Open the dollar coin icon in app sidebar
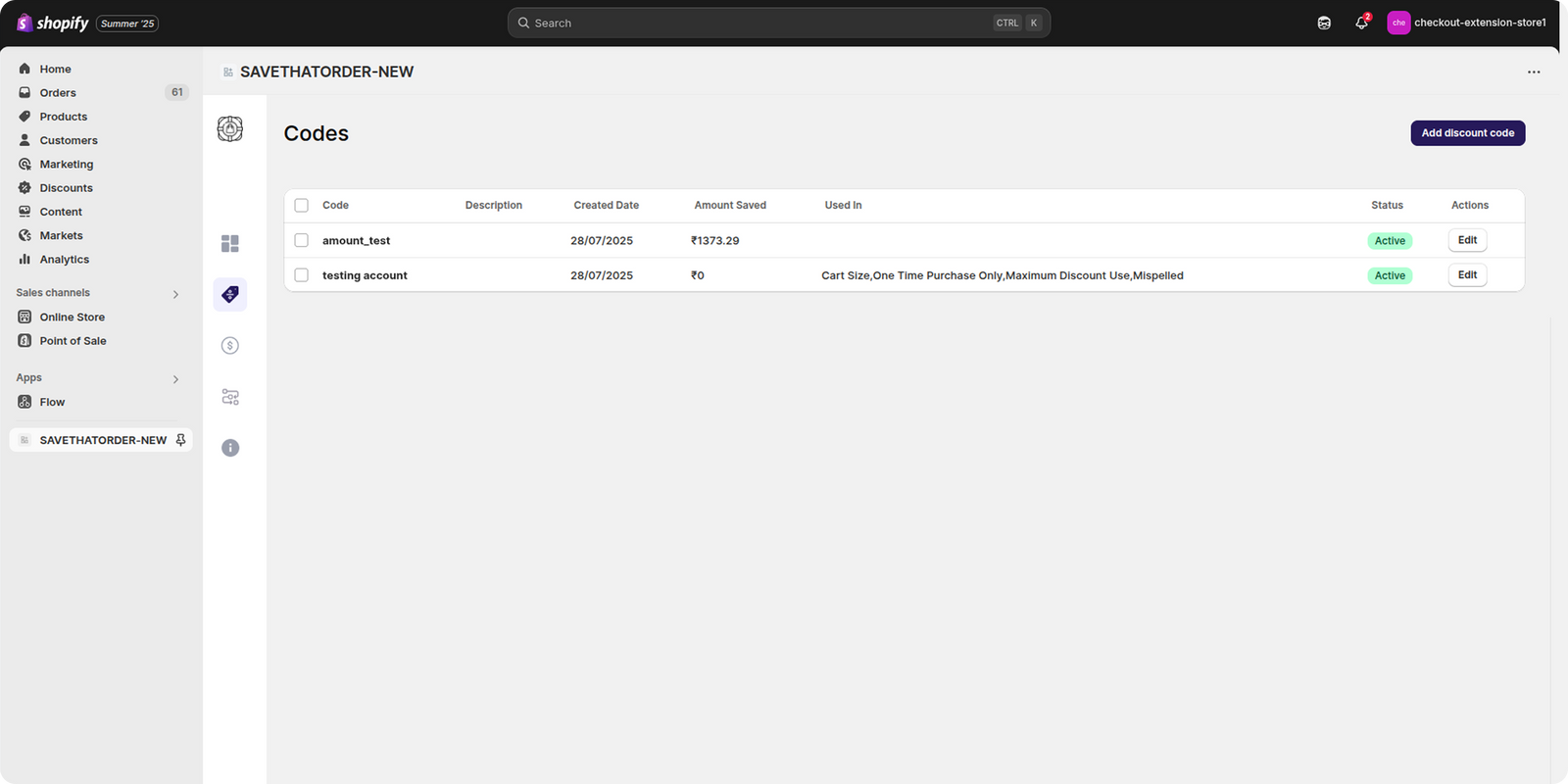Viewport: 1568px width, 784px height. 230,345
